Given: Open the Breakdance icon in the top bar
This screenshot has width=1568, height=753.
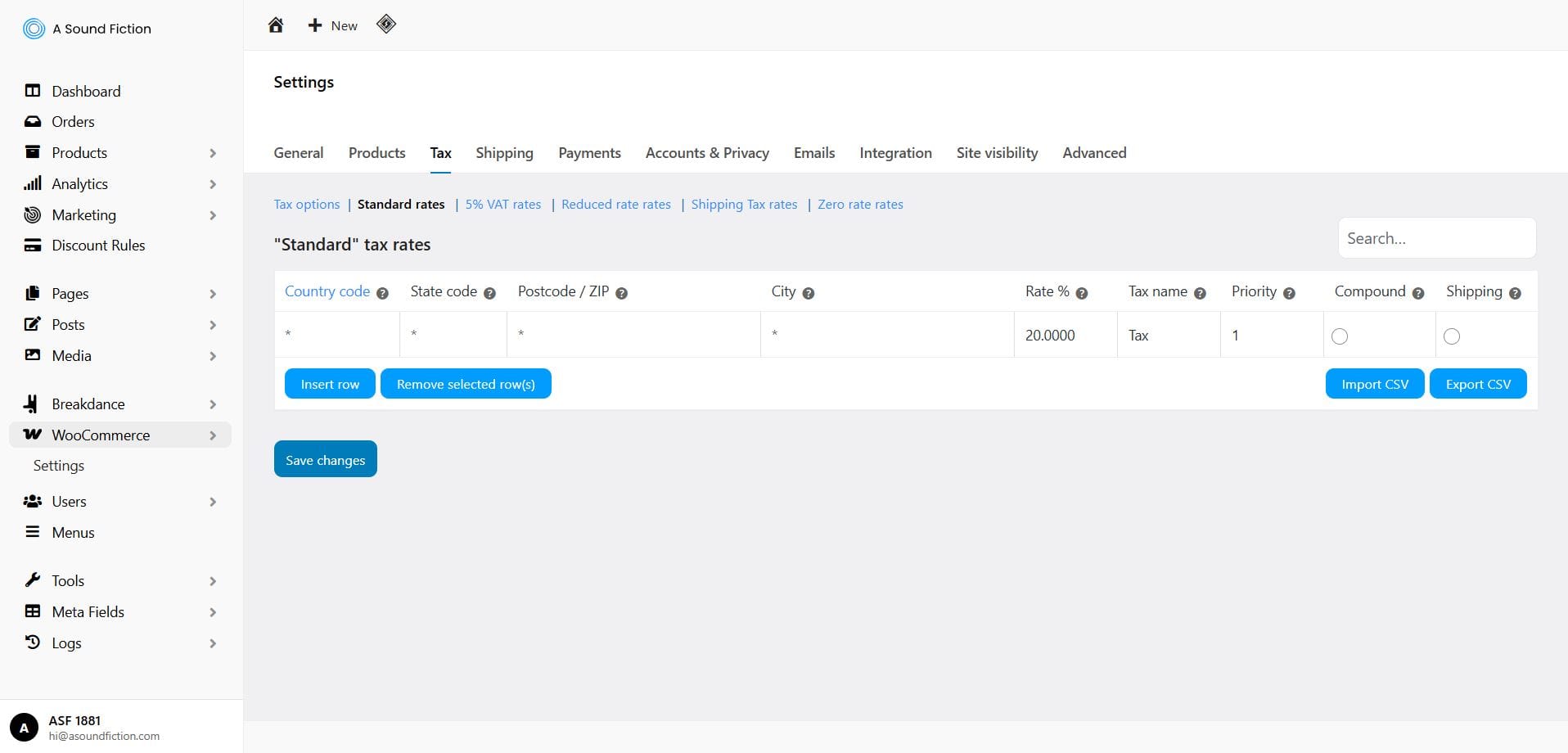Looking at the screenshot, I should point(385,24).
